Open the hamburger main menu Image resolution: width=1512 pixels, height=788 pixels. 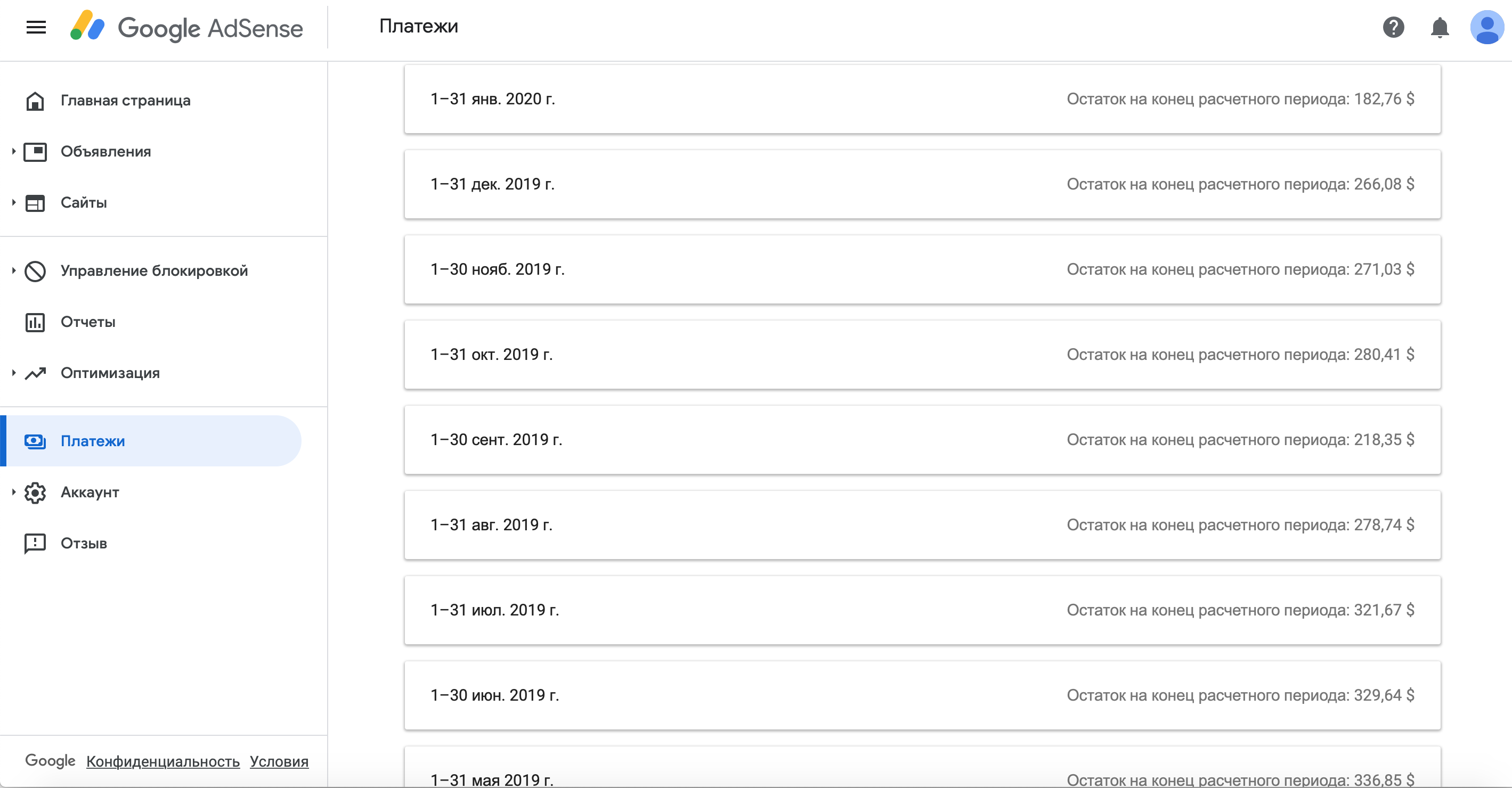point(36,27)
